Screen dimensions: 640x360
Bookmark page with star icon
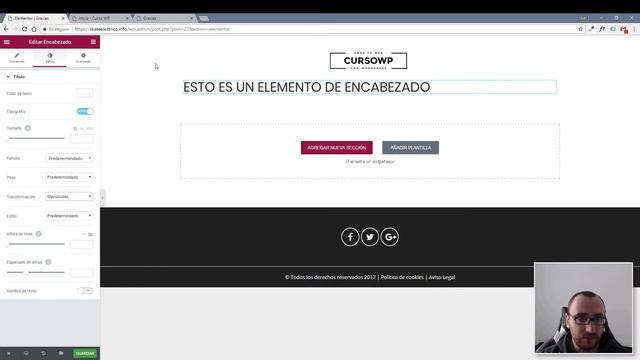tap(580, 29)
